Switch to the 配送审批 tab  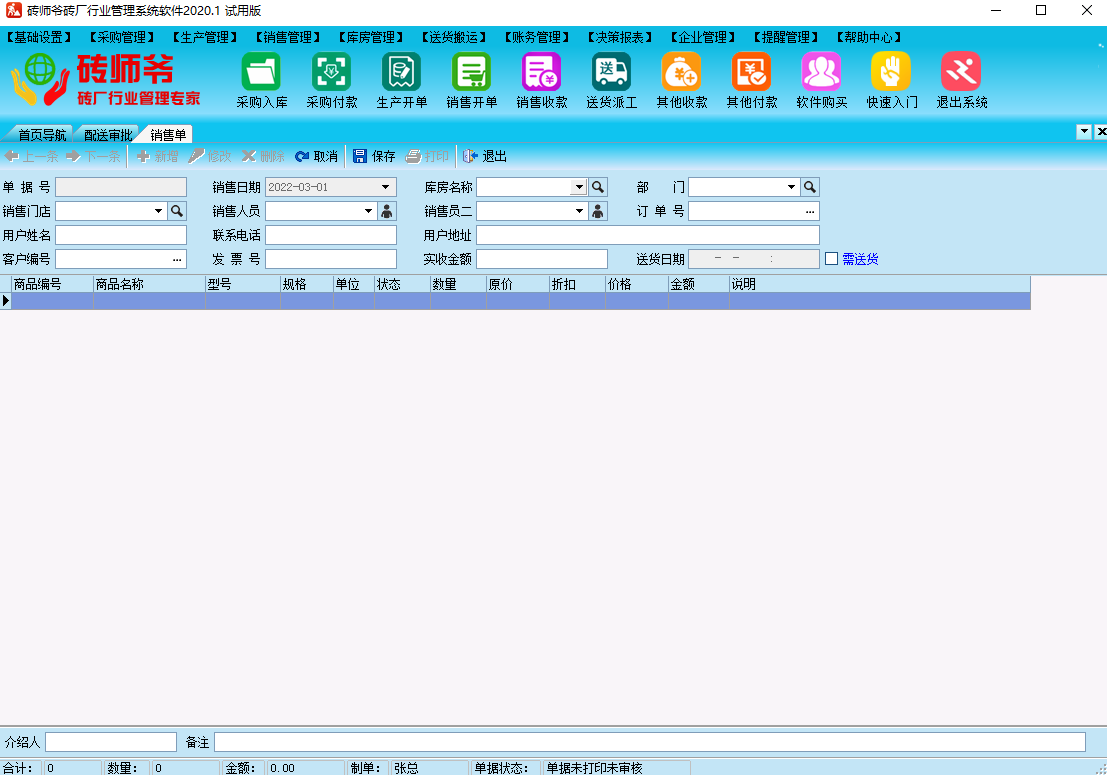click(108, 134)
